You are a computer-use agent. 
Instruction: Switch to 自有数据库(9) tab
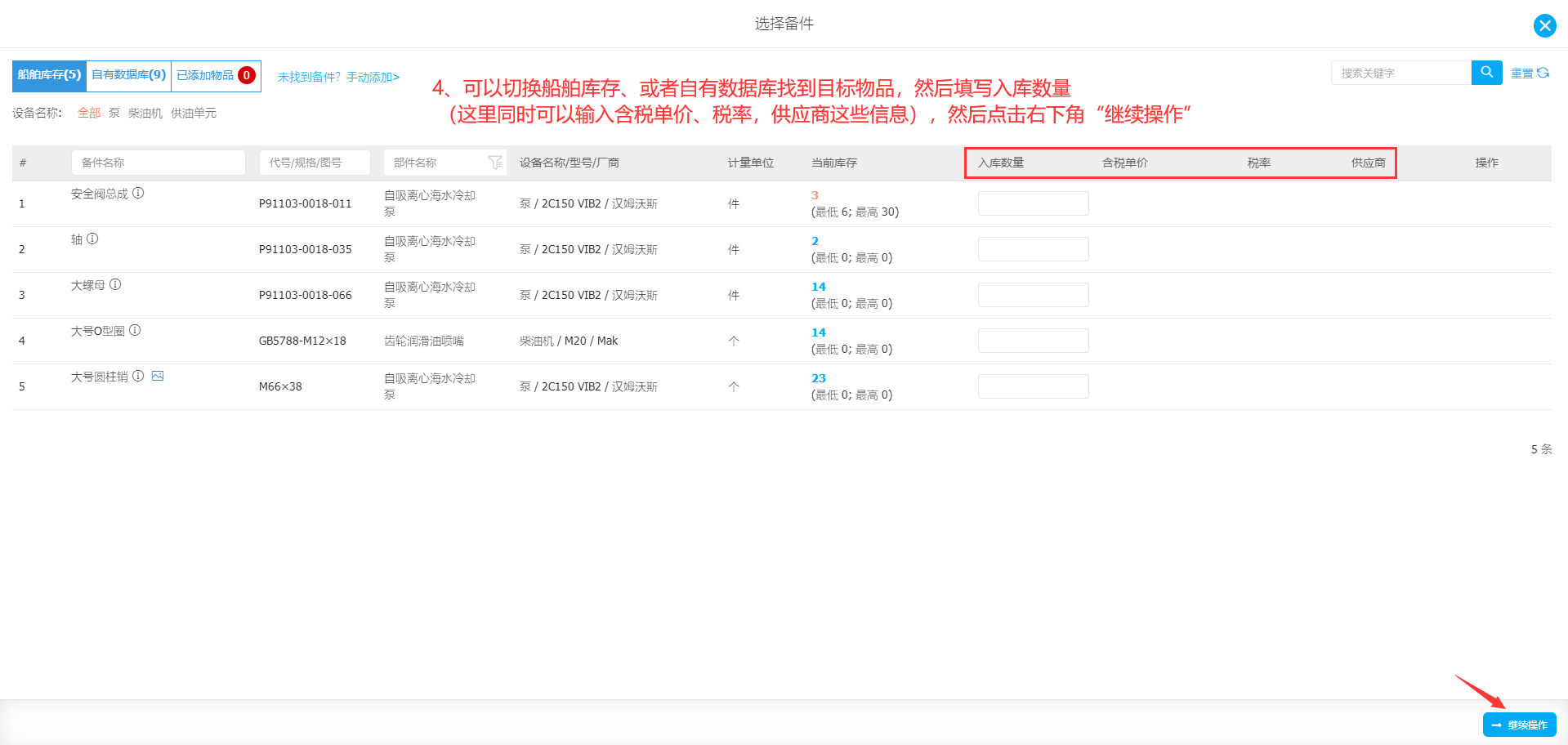click(128, 75)
